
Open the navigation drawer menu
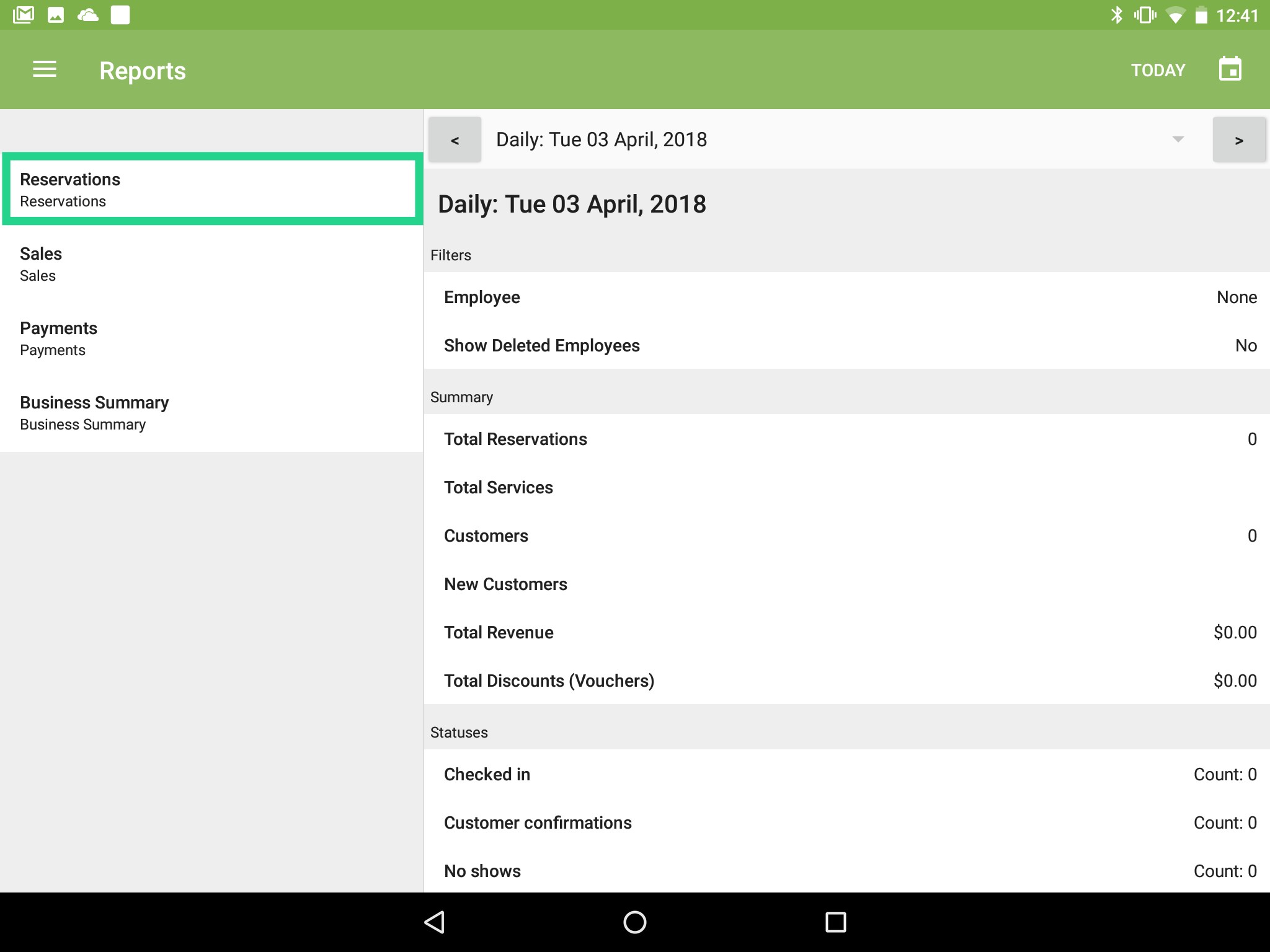(x=44, y=69)
